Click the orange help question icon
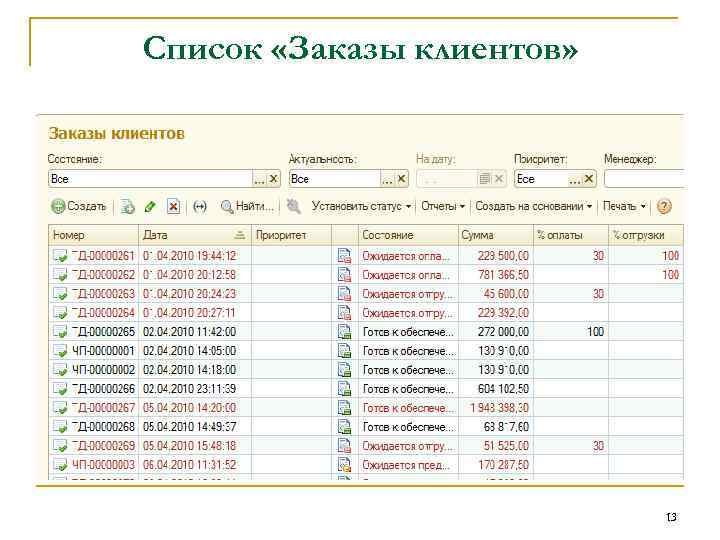 [664, 207]
